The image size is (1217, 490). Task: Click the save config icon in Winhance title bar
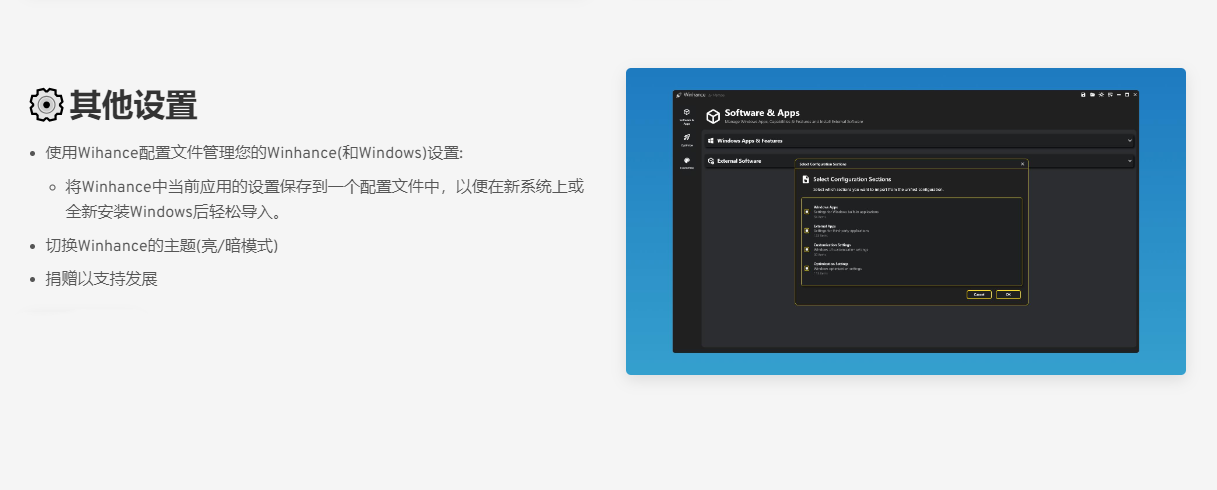point(1083,95)
